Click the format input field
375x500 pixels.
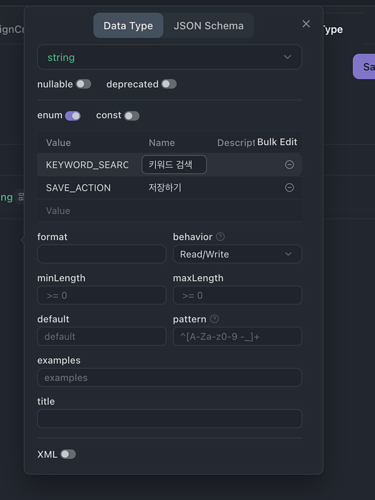102,254
